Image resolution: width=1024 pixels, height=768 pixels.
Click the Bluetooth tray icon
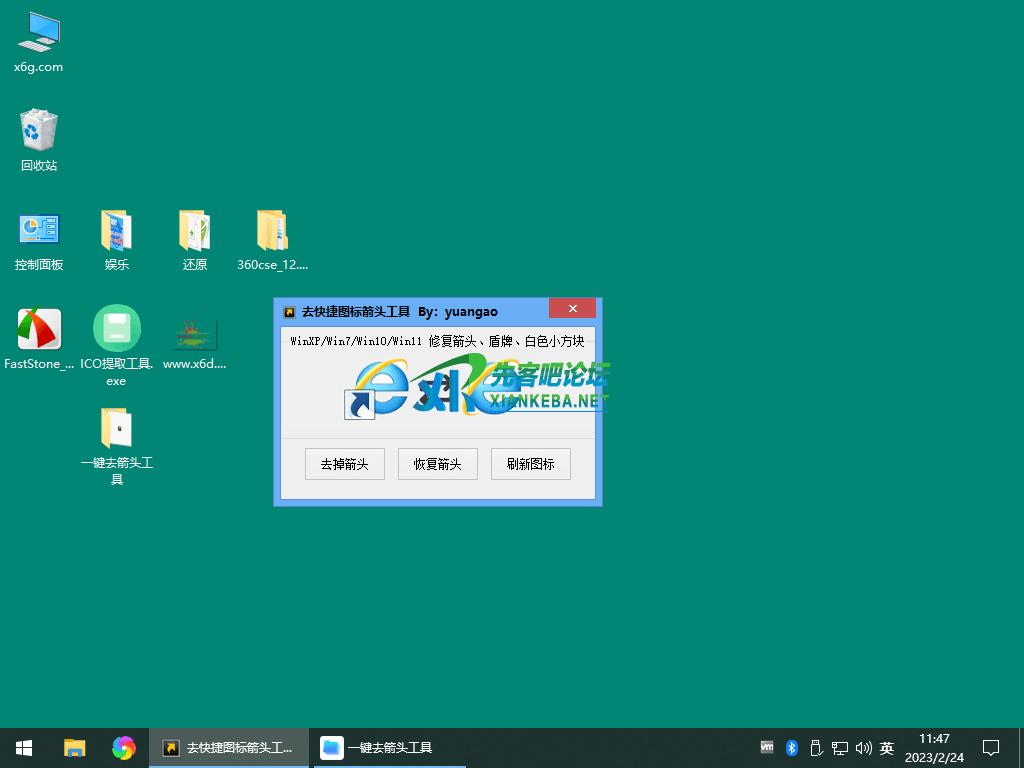[791, 747]
